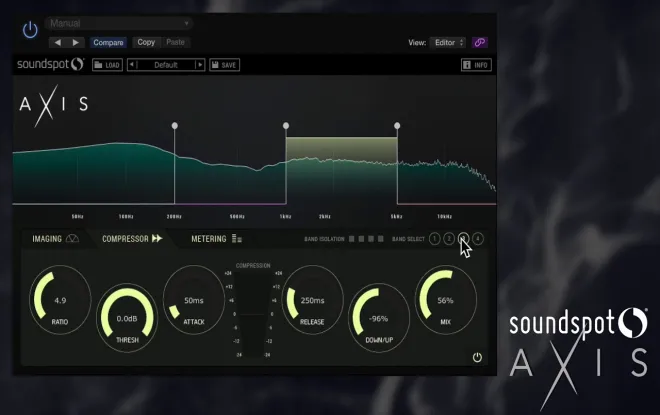Click the 10kHz frequency label

point(444,216)
